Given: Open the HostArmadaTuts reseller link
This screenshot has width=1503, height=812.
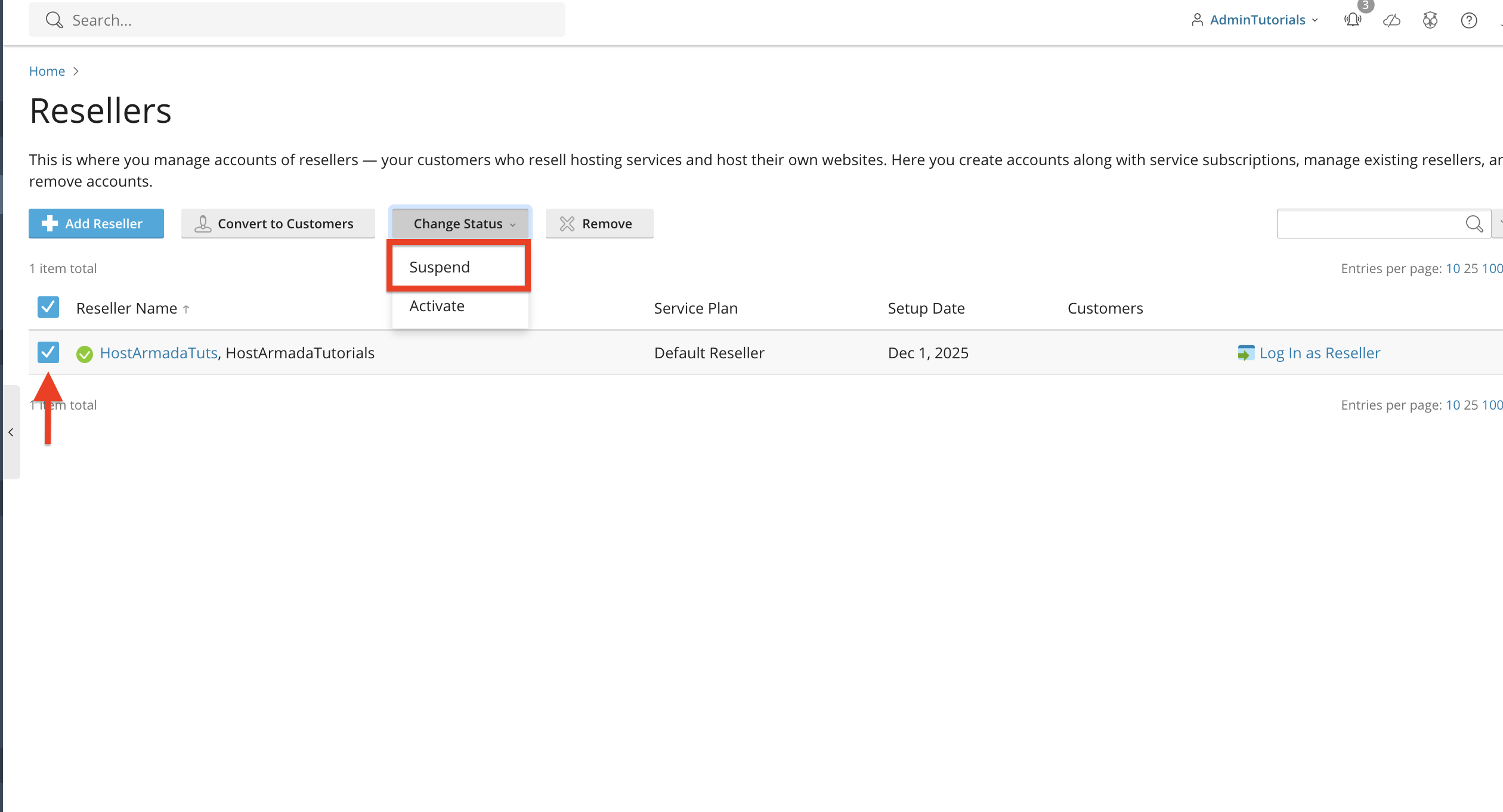Looking at the screenshot, I should coord(159,353).
